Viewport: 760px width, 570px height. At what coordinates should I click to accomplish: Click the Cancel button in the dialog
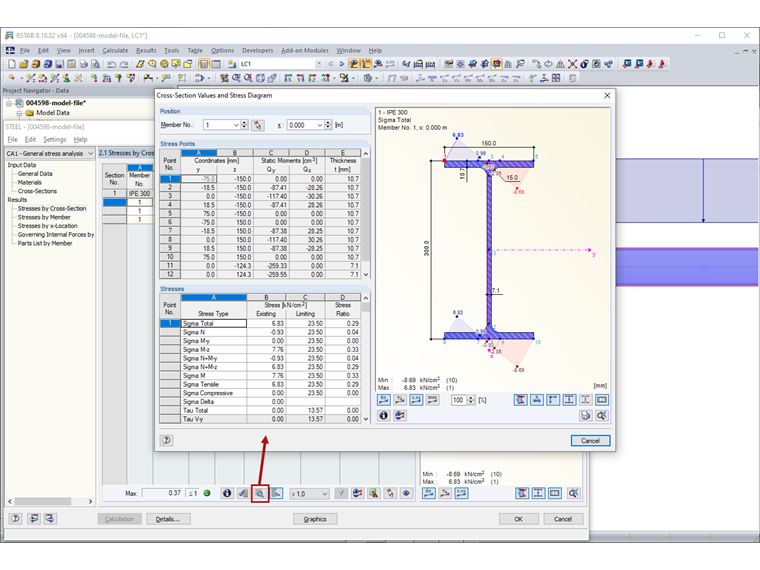[x=590, y=440]
